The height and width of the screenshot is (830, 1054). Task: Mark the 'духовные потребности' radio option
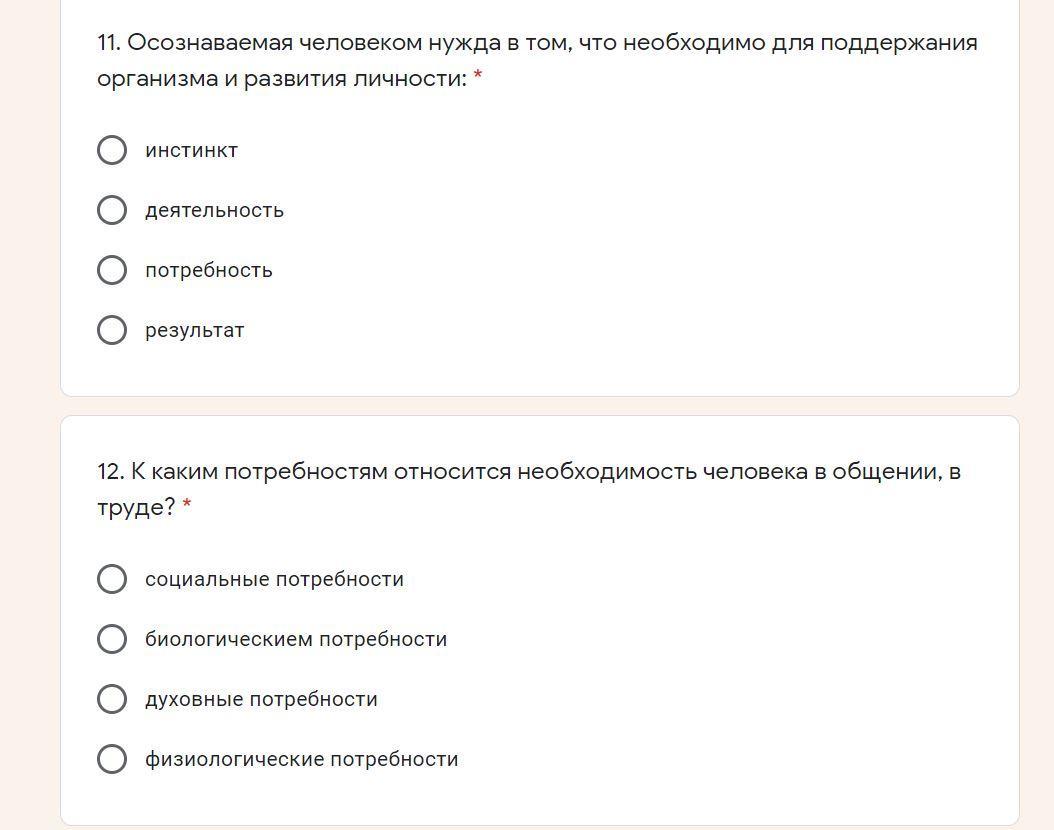click(112, 699)
